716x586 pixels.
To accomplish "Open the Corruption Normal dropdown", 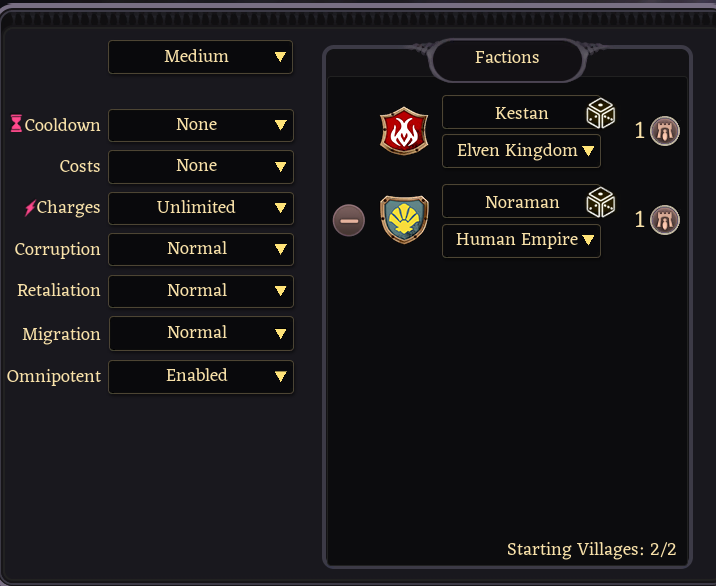I will click(x=200, y=249).
